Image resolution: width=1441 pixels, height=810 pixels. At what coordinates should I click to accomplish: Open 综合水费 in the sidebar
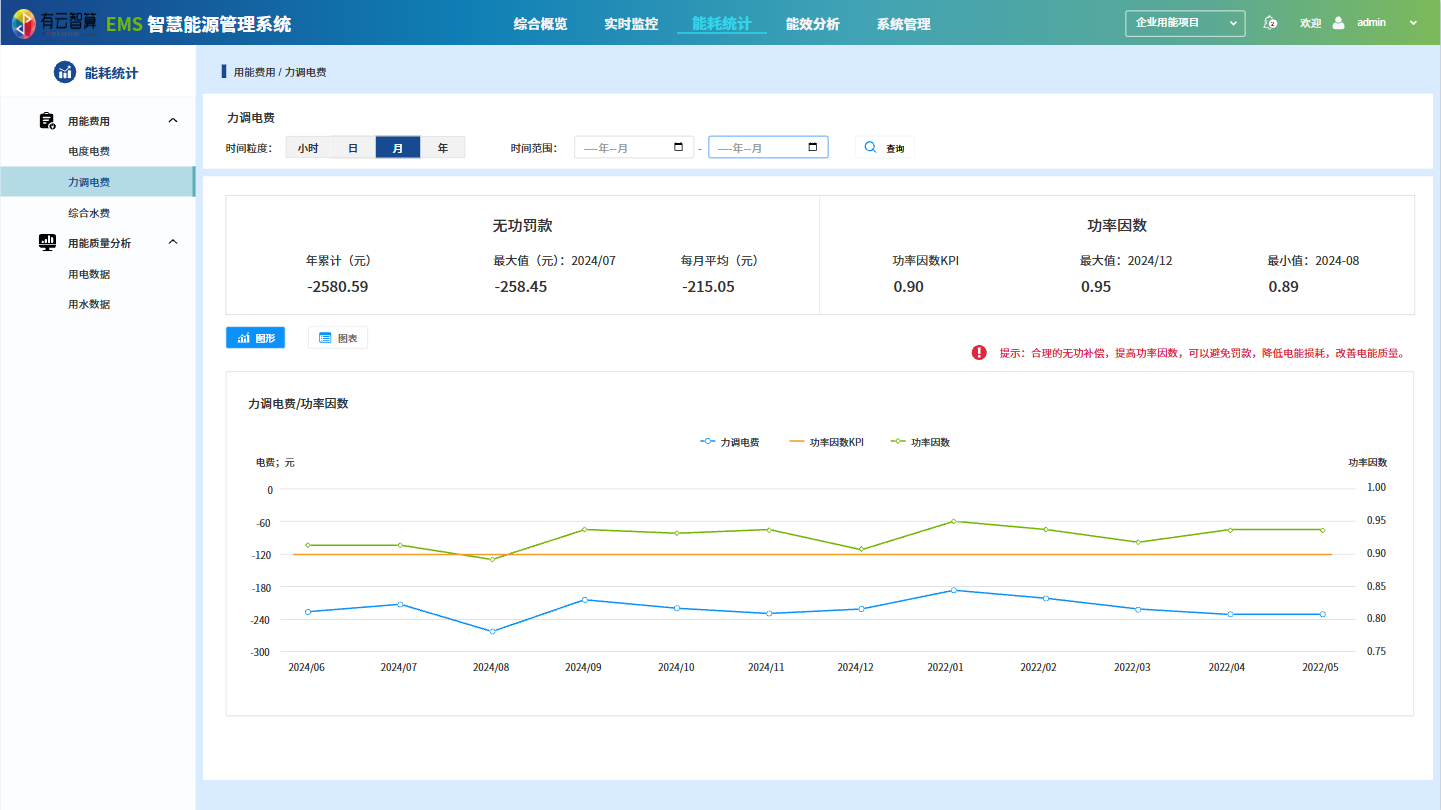89,213
